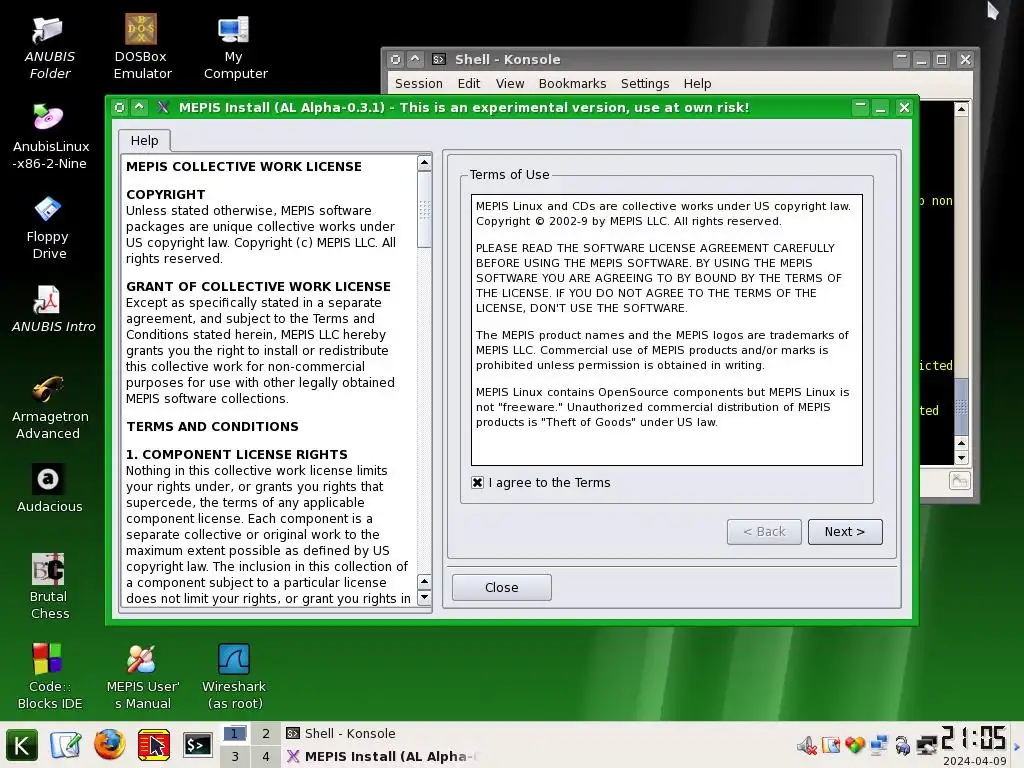Switch to MEPIS Install taskbar entry

click(x=381, y=756)
